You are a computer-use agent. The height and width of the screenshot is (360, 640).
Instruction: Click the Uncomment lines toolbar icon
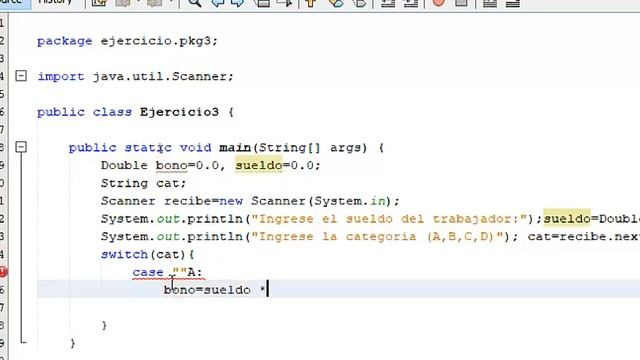(513, 3)
